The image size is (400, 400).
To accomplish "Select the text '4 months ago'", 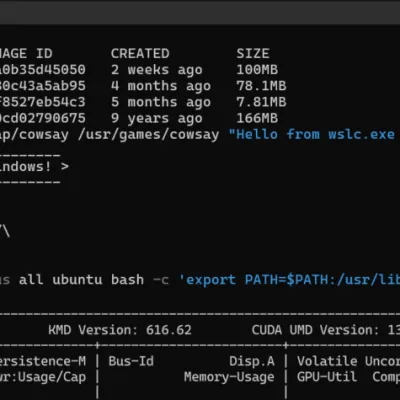I will tap(161, 86).
